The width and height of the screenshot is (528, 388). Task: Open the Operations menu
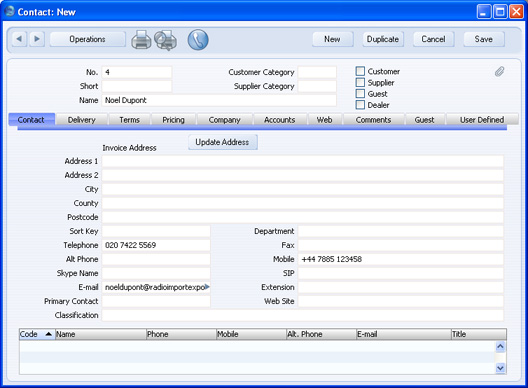click(x=88, y=39)
